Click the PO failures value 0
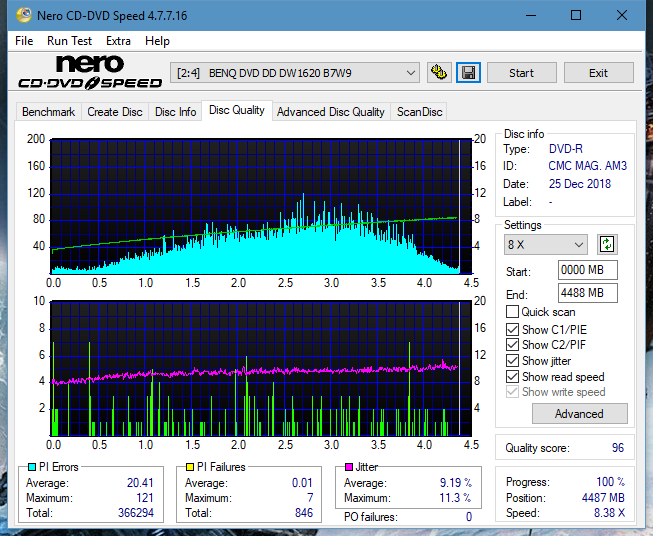The height and width of the screenshot is (536, 653). click(x=469, y=517)
